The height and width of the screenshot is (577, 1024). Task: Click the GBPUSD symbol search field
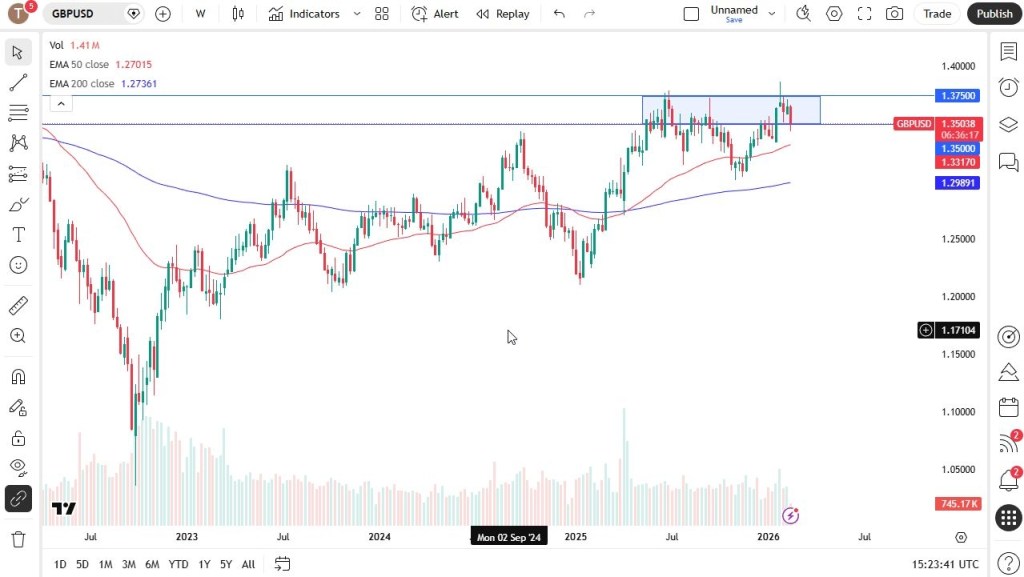click(85, 14)
